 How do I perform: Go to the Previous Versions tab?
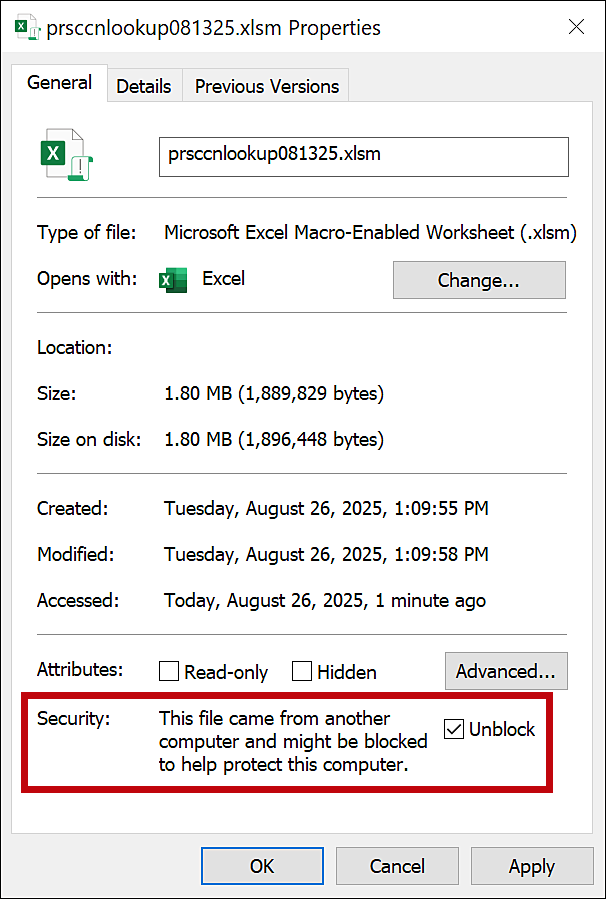click(267, 87)
